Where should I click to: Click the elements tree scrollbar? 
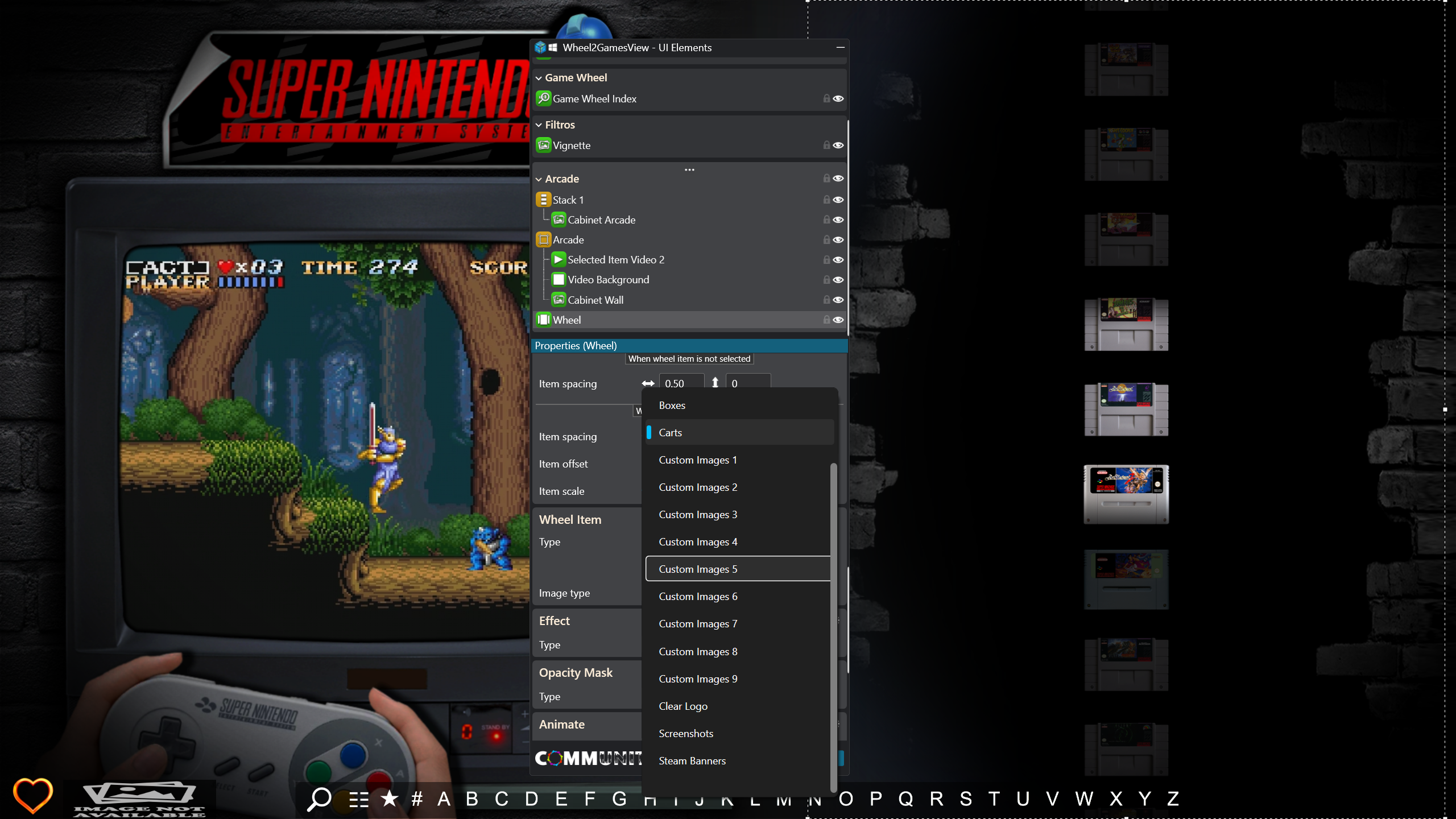(847, 227)
